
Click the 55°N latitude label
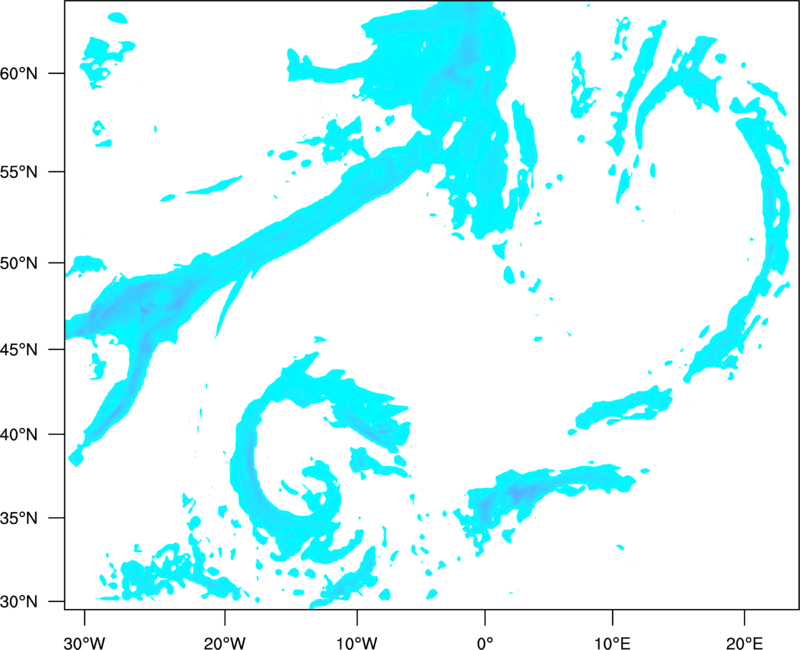click(x=19, y=172)
